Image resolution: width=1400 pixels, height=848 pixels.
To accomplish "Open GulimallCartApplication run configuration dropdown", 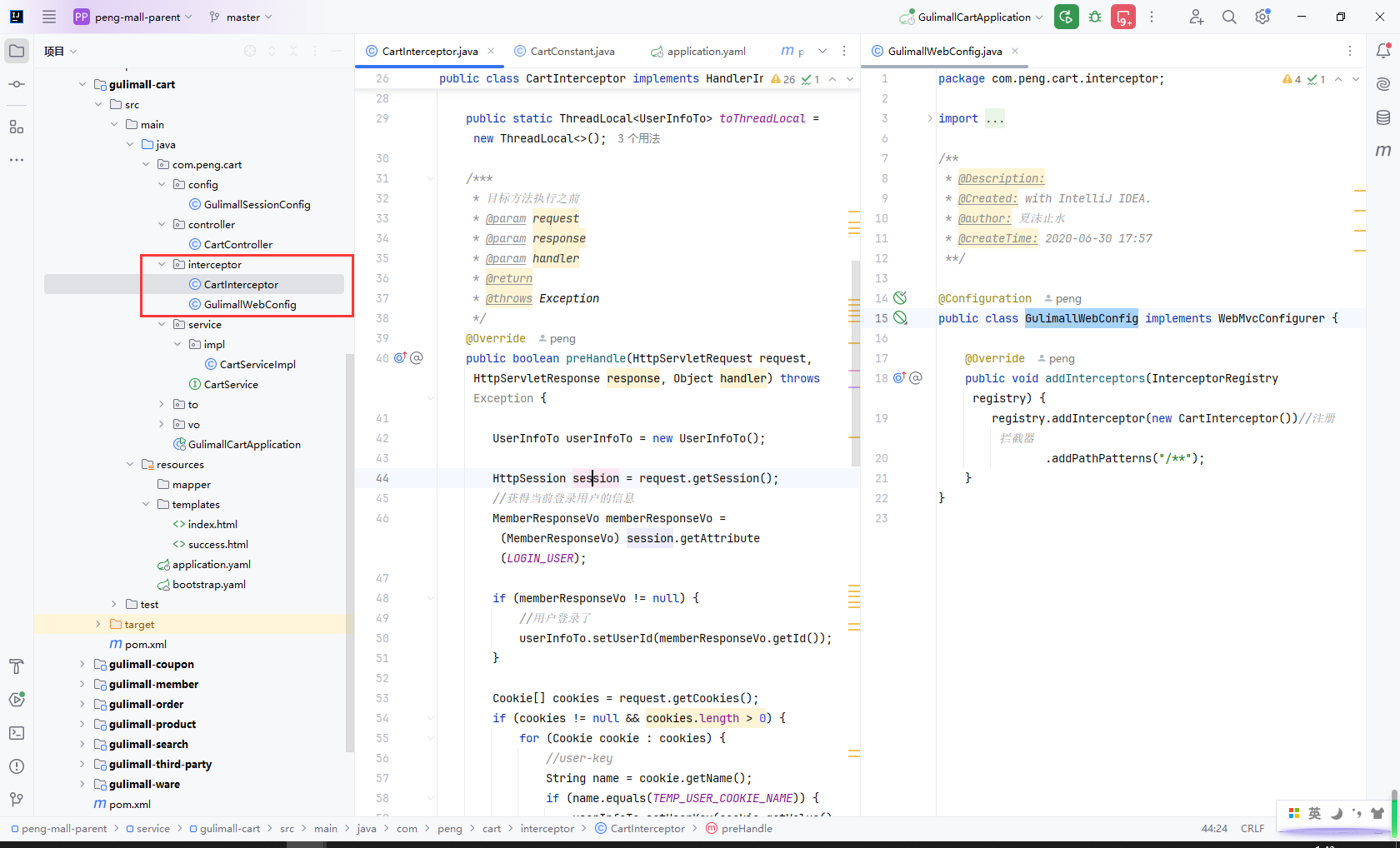I will click(972, 17).
